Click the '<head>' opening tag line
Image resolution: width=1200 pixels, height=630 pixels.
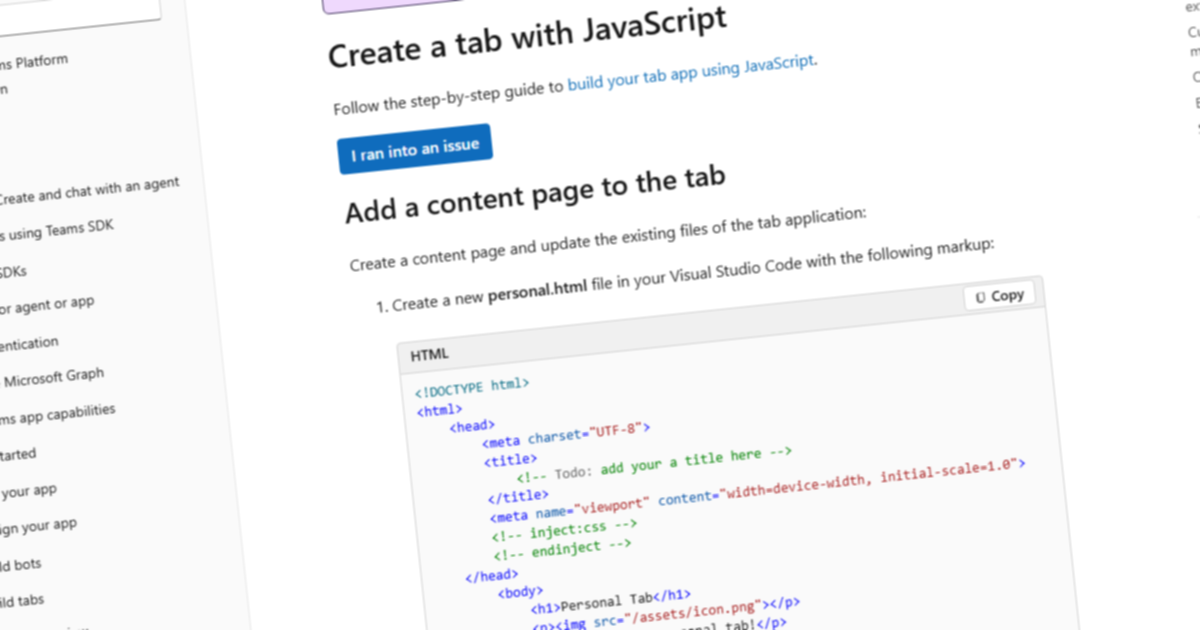pyautogui.click(x=472, y=427)
